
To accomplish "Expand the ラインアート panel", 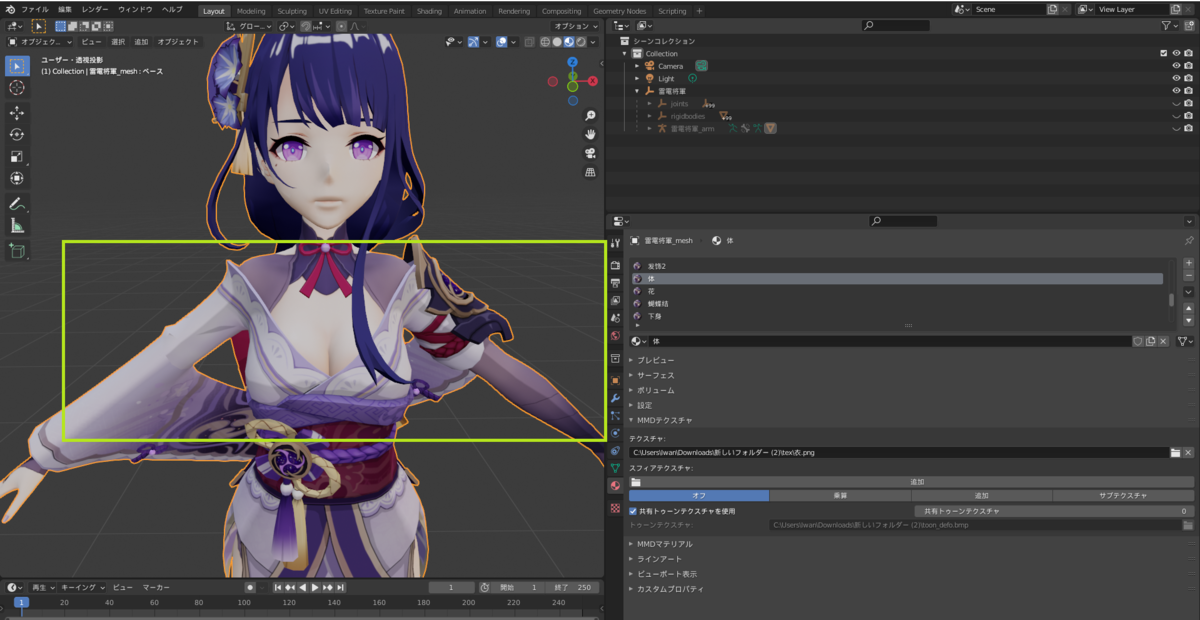I will pyautogui.click(x=653, y=559).
